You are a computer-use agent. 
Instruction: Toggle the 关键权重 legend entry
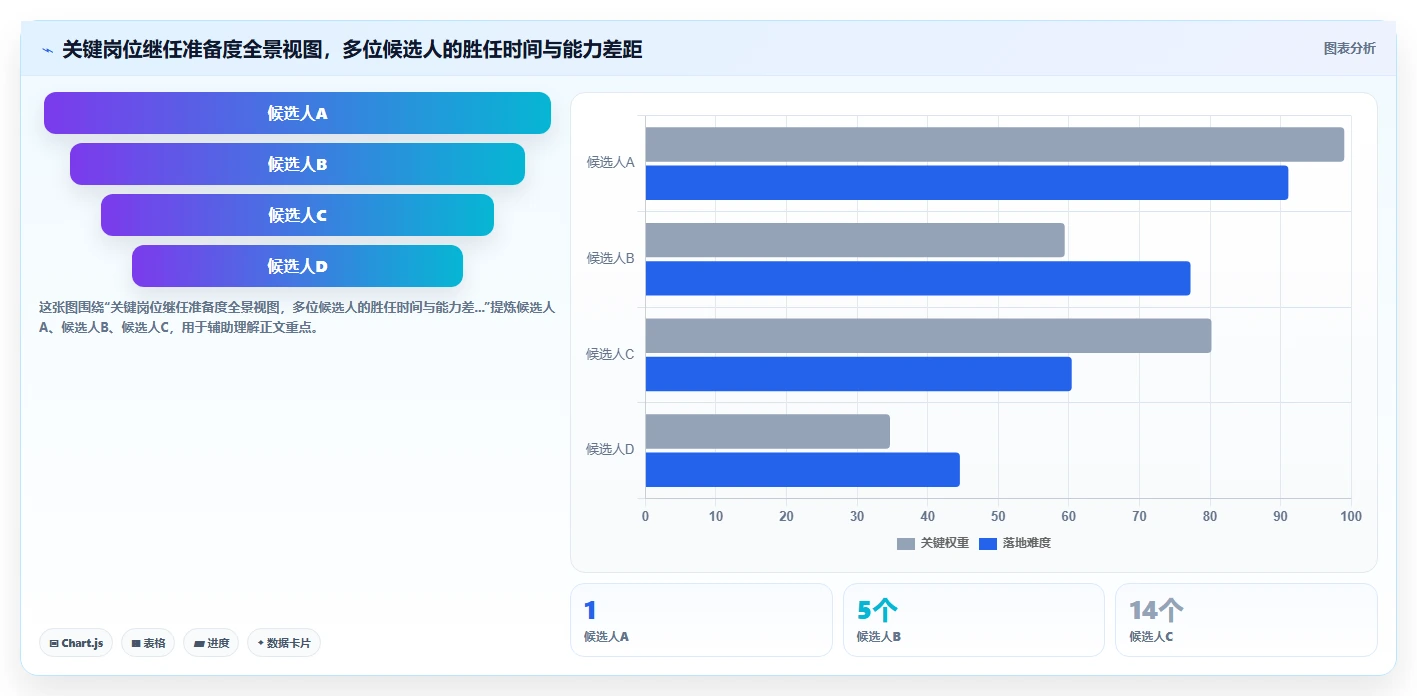(933, 543)
